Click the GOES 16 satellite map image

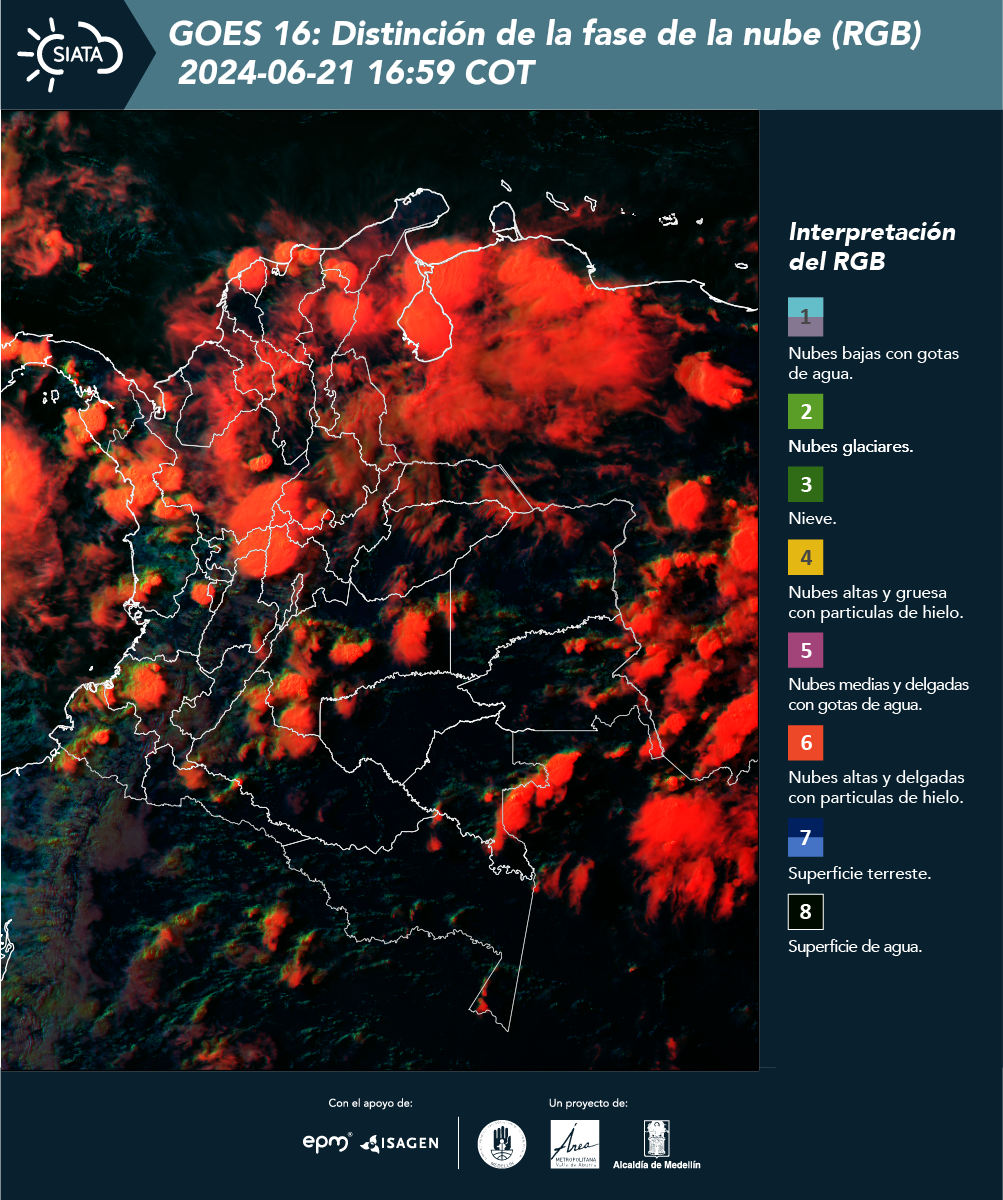pos(380,590)
